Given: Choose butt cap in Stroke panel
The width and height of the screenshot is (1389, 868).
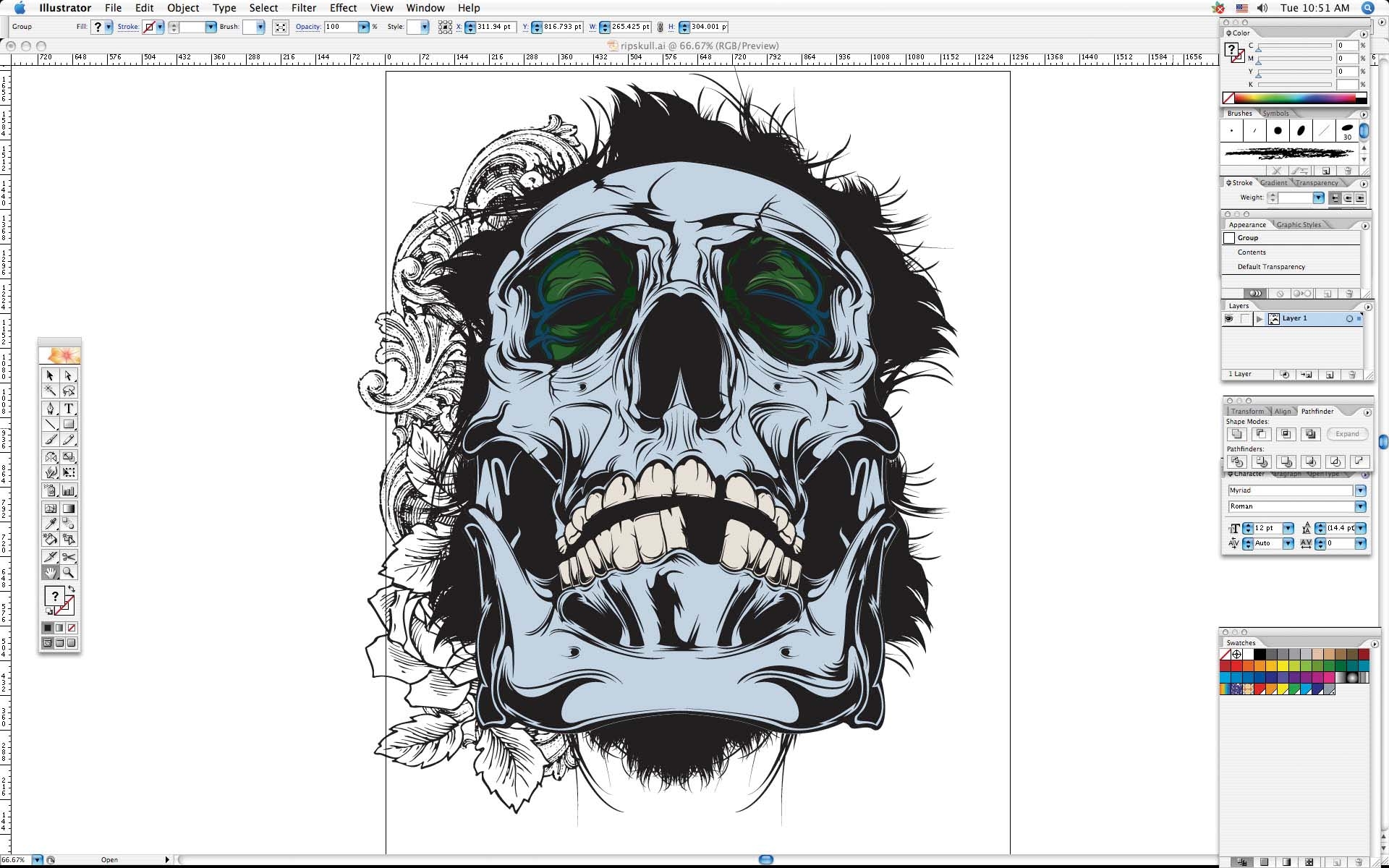Looking at the screenshot, I should click(x=1335, y=198).
